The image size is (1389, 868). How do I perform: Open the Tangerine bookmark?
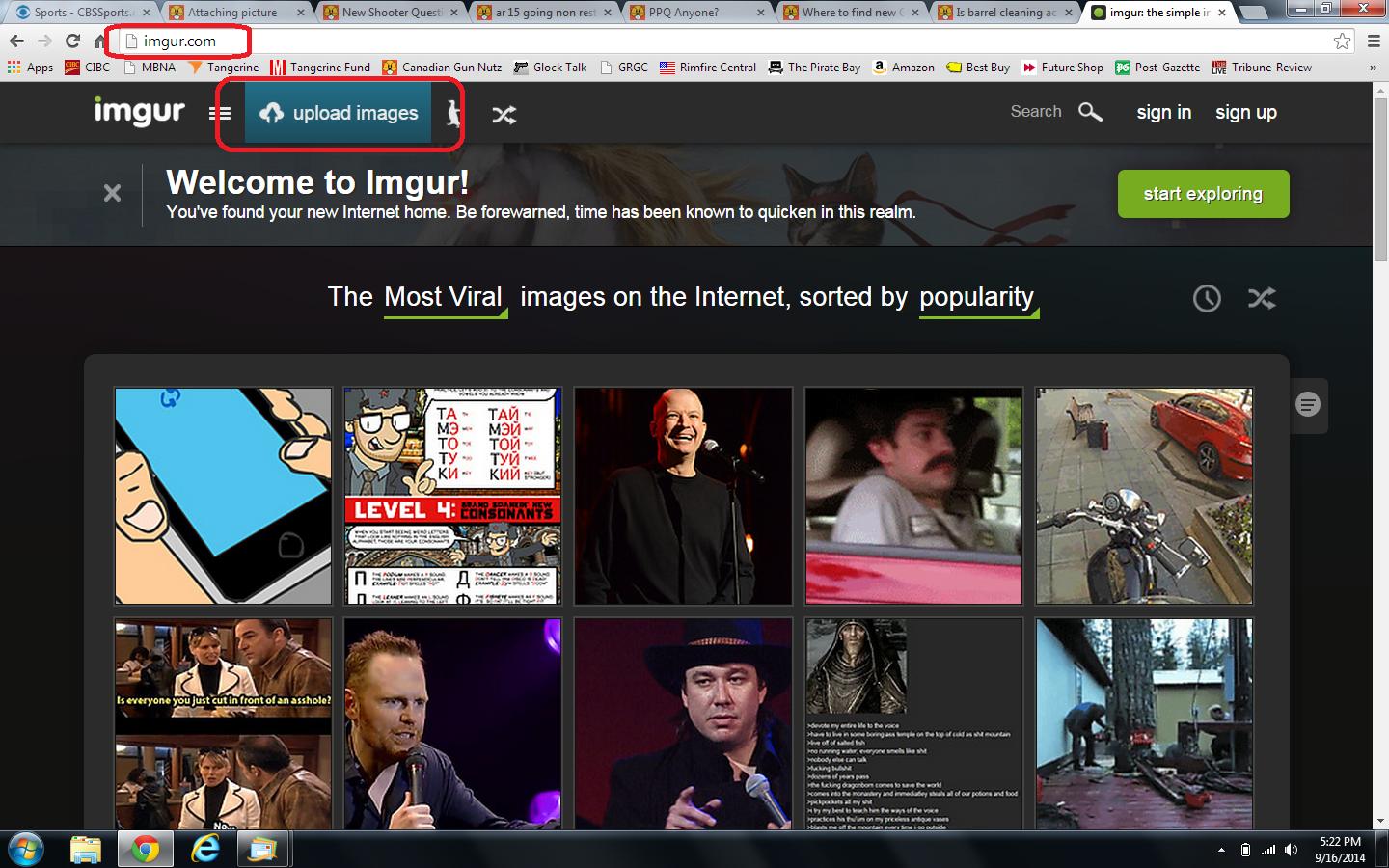[224, 68]
